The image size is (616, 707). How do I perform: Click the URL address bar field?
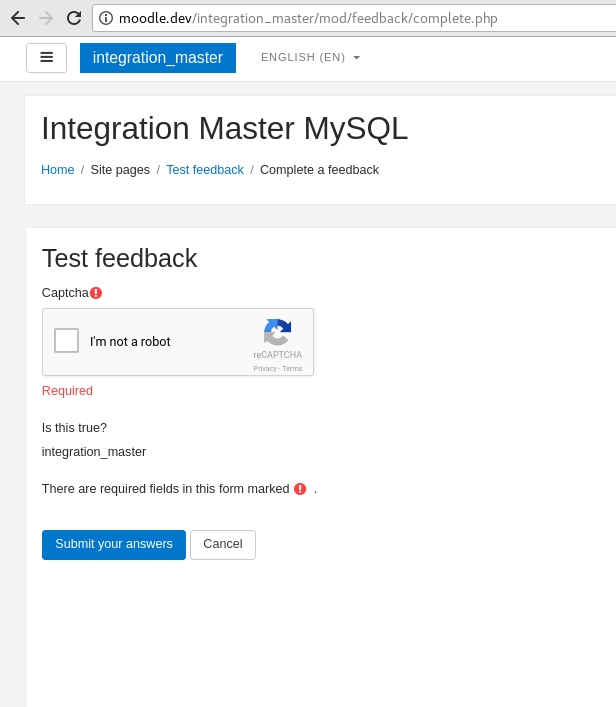point(354,18)
